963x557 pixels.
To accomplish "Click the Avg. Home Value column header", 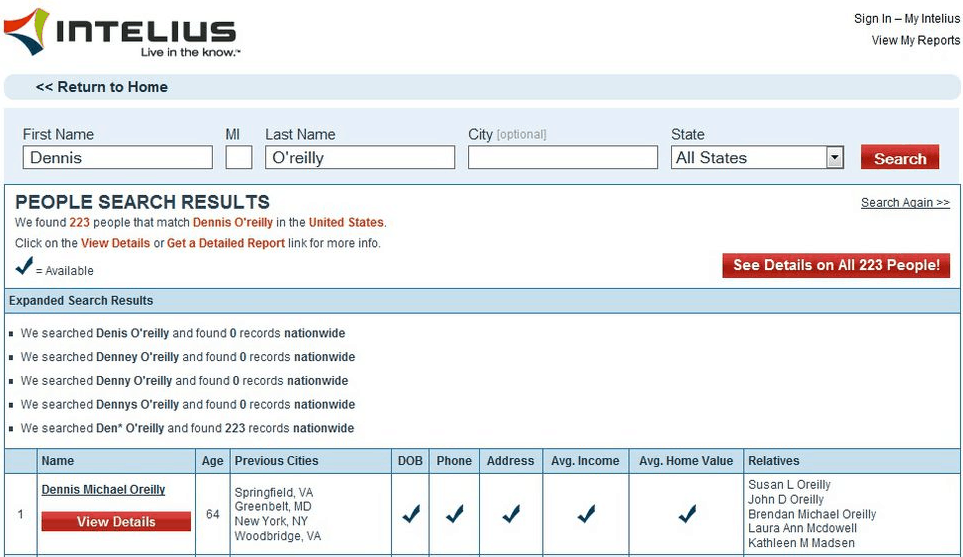I will pos(686,461).
